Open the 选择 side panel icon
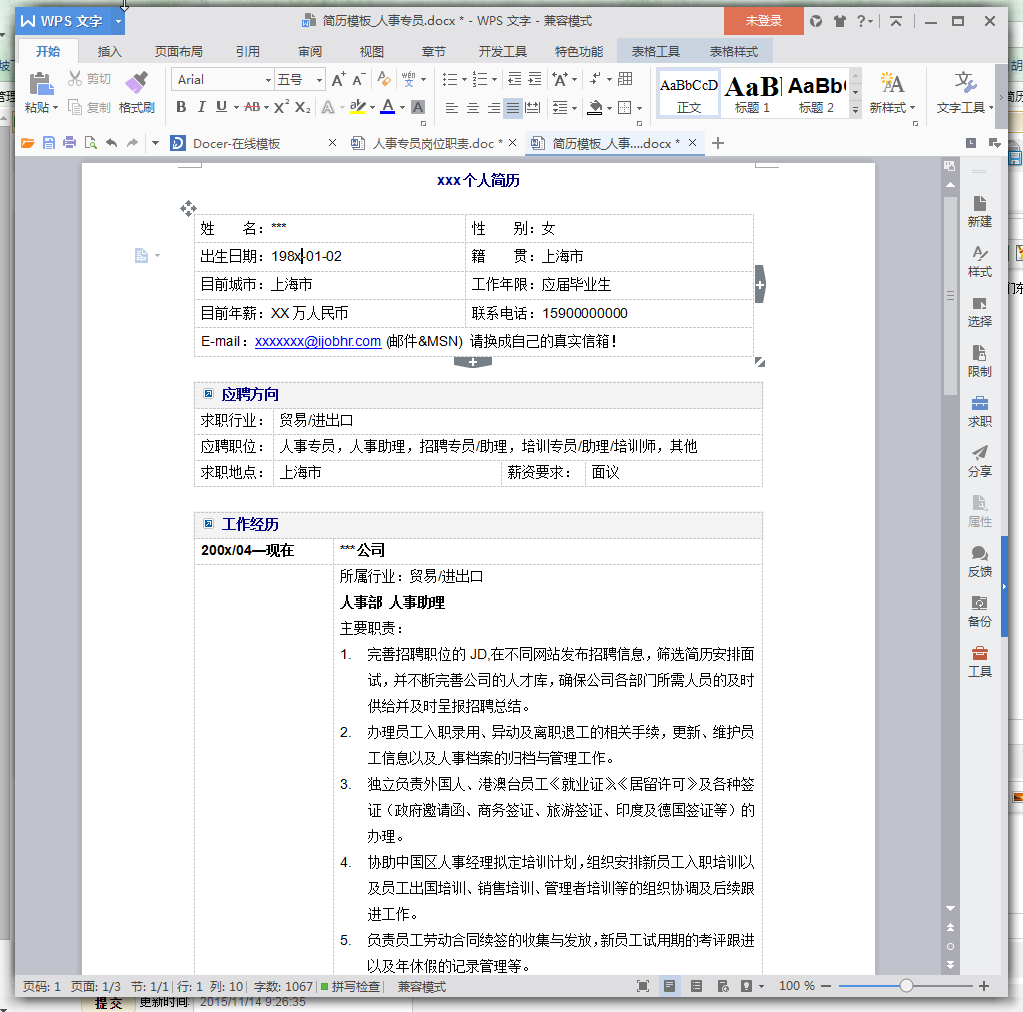Viewport: 1023px width, 1012px height. [979, 312]
